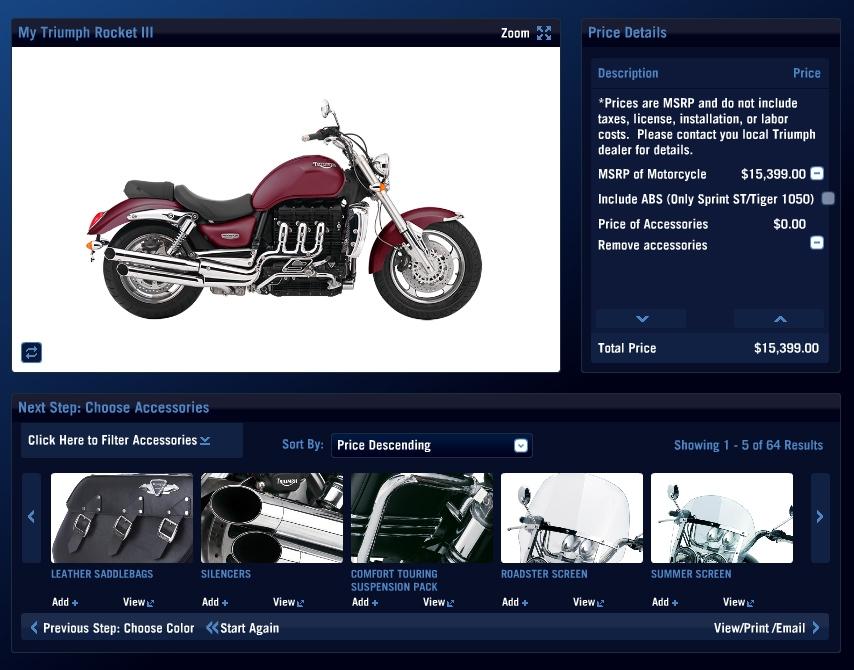The width and height of the screenshot is (854, 670).
Task: Click the SILENCERS title text
Action: coord(226,574)
